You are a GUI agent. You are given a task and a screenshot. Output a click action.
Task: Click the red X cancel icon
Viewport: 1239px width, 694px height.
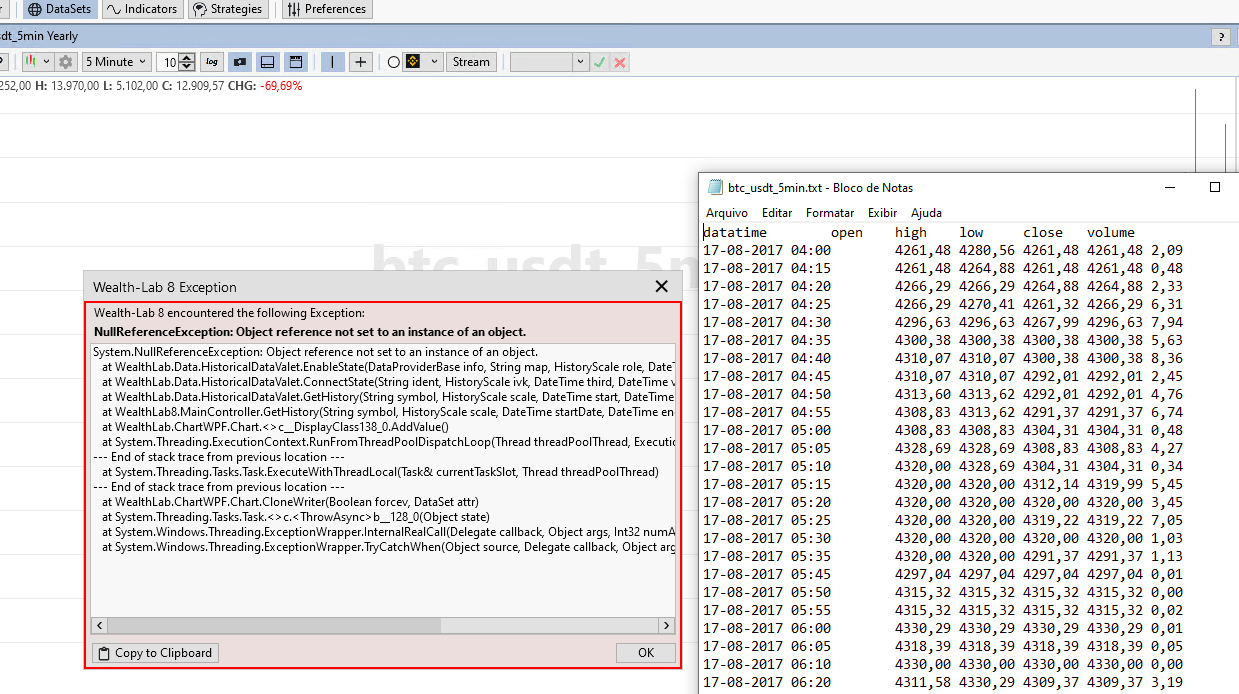pos(620,62)
